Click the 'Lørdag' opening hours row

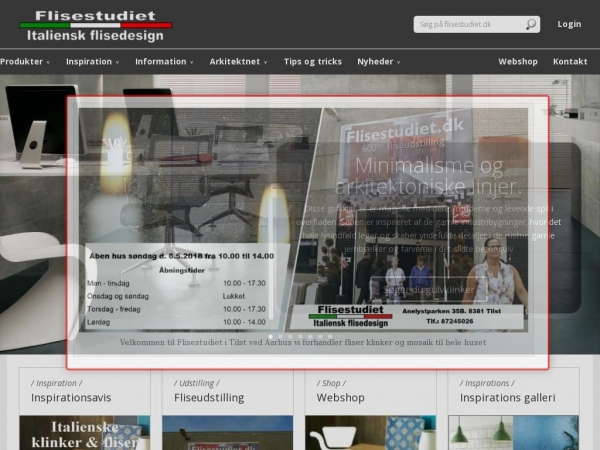click(x=176, y=322)
